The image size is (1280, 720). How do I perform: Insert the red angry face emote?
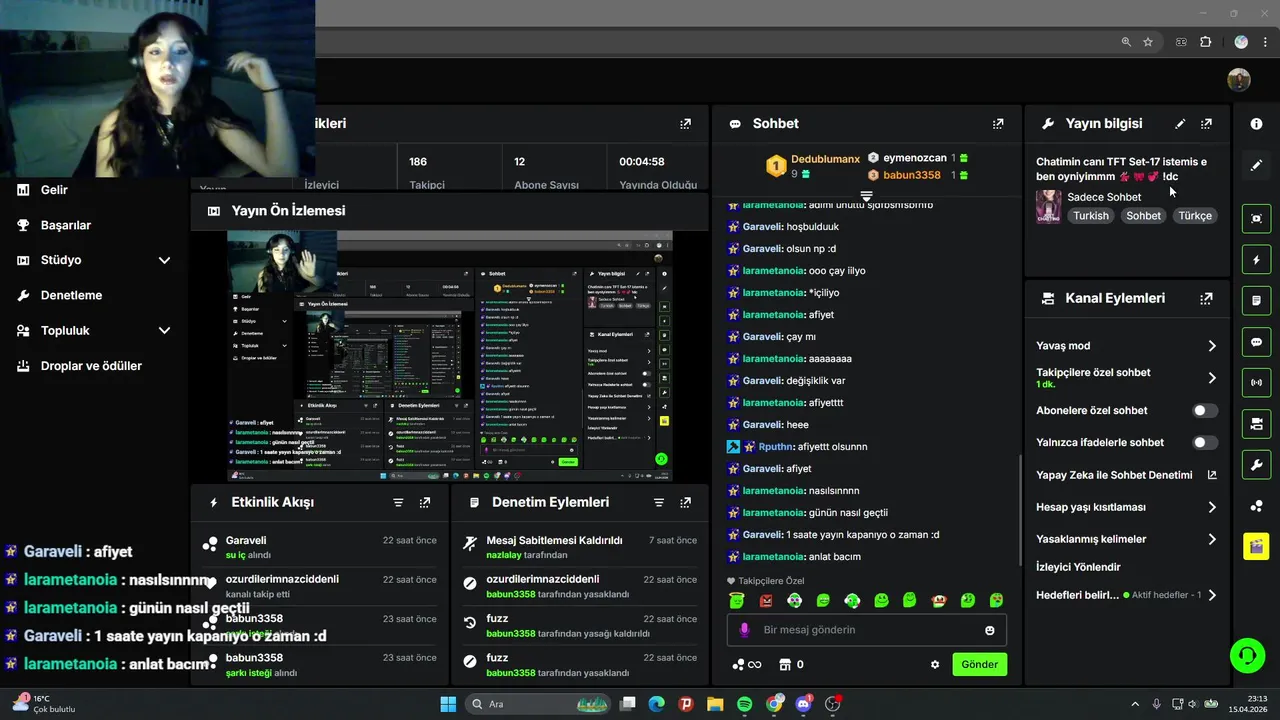(766, 601)
